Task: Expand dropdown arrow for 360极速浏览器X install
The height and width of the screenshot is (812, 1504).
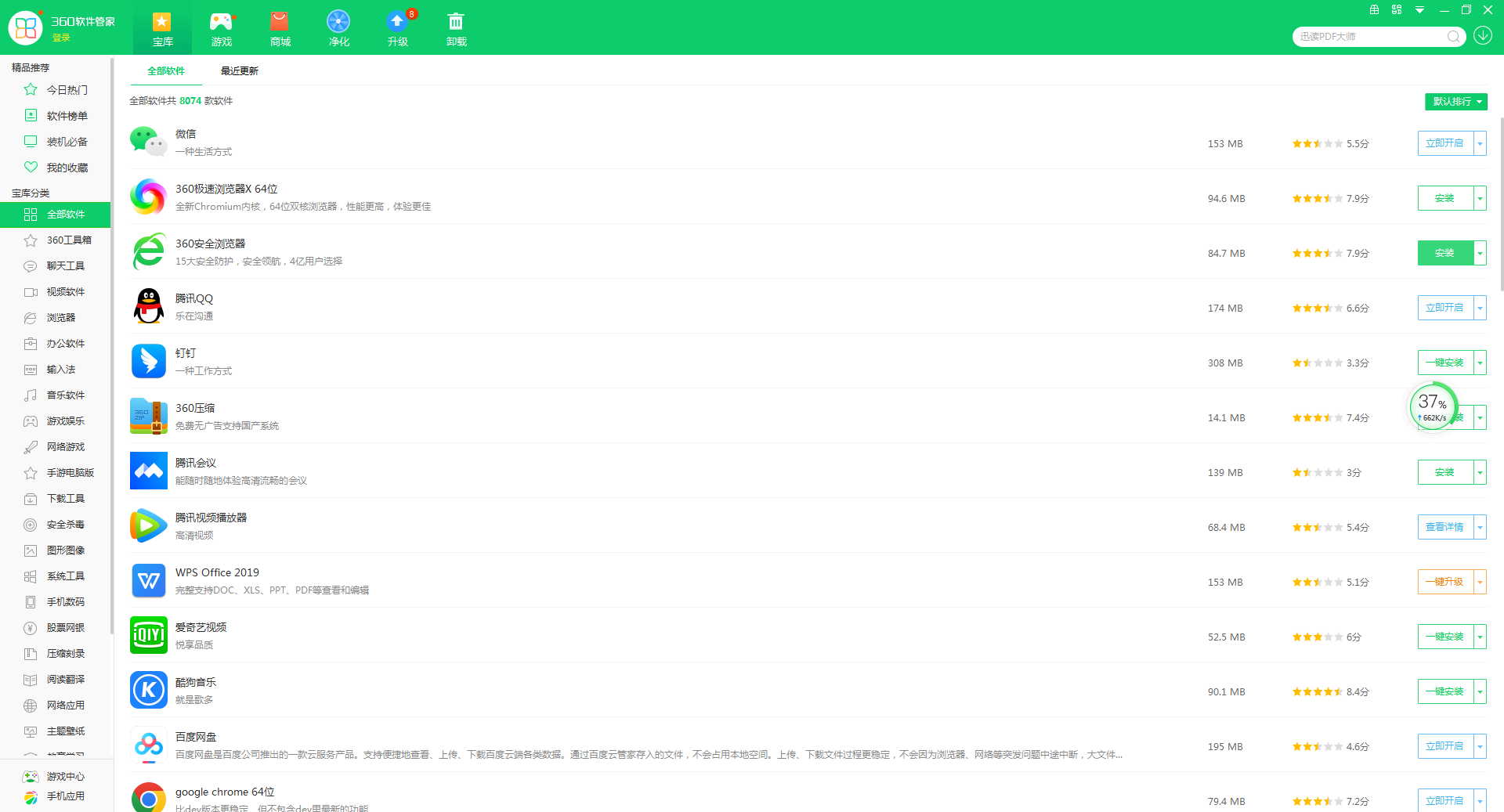Action: 1480,198
